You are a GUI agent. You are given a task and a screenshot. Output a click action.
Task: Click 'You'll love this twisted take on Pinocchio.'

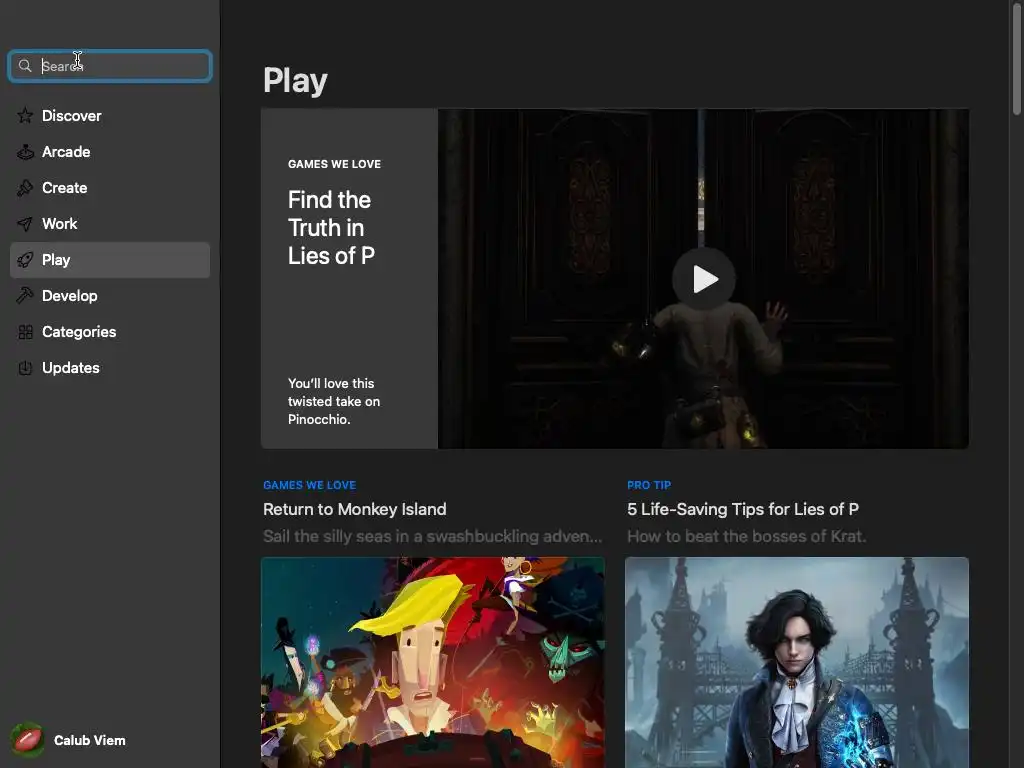click(x=334, y=402)
